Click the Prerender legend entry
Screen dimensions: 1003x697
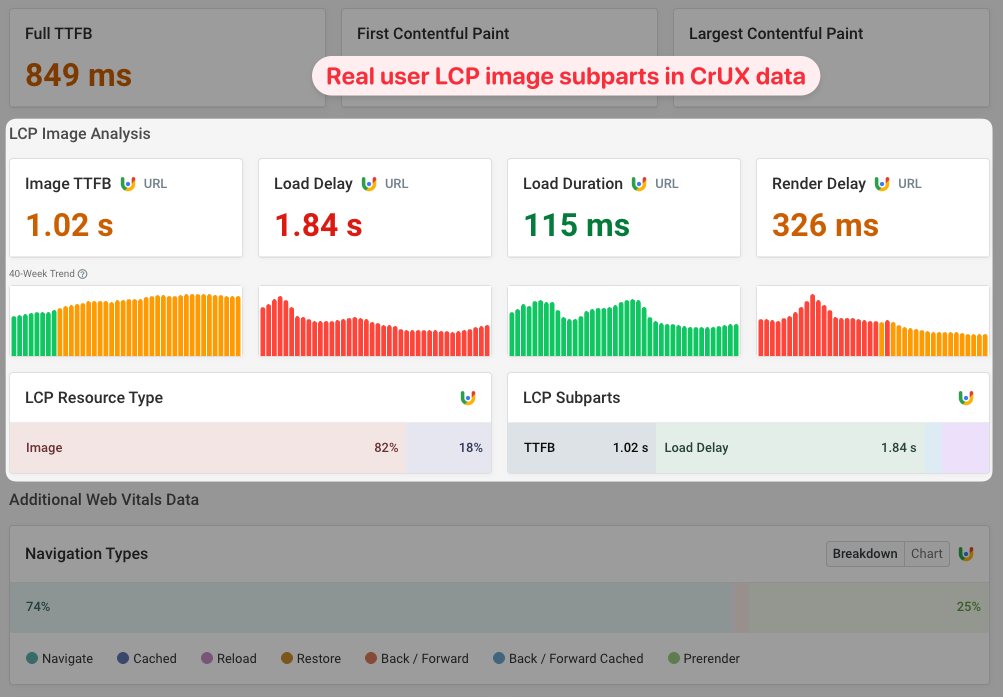(703, 658)
